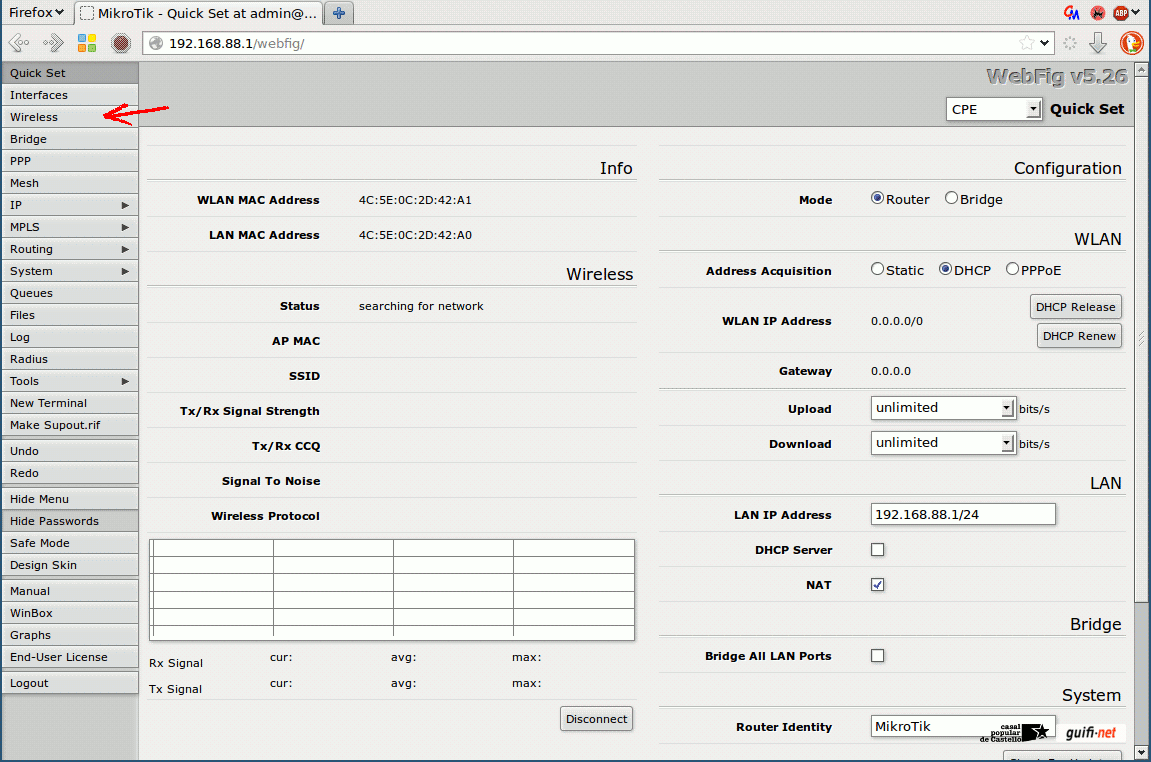Open Design Skin
The image size is (1151, 762).
[69, 565]
